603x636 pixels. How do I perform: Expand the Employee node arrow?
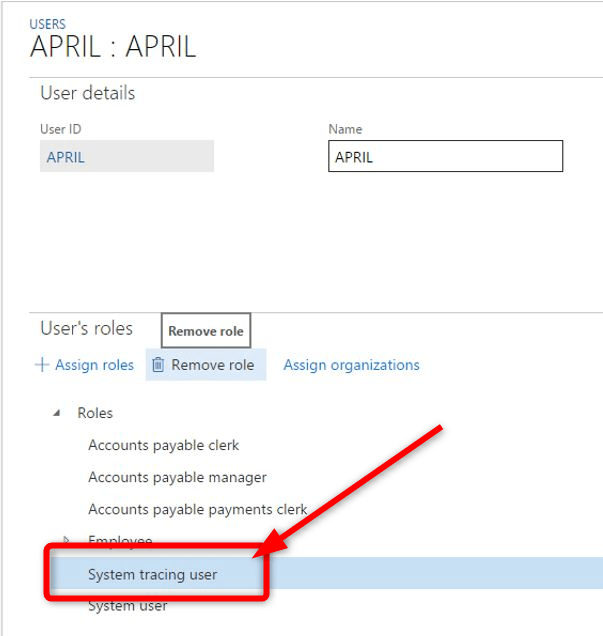click(68, 541)
